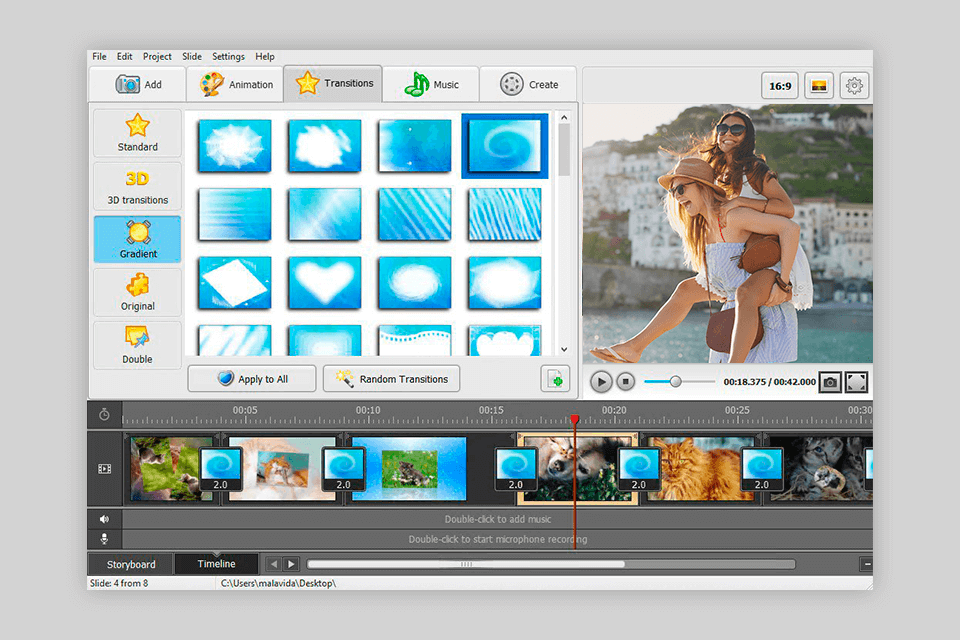This screenshot has width=960, height=640.
Task: Open the Settings menu
Action: (x=228, y=56)
